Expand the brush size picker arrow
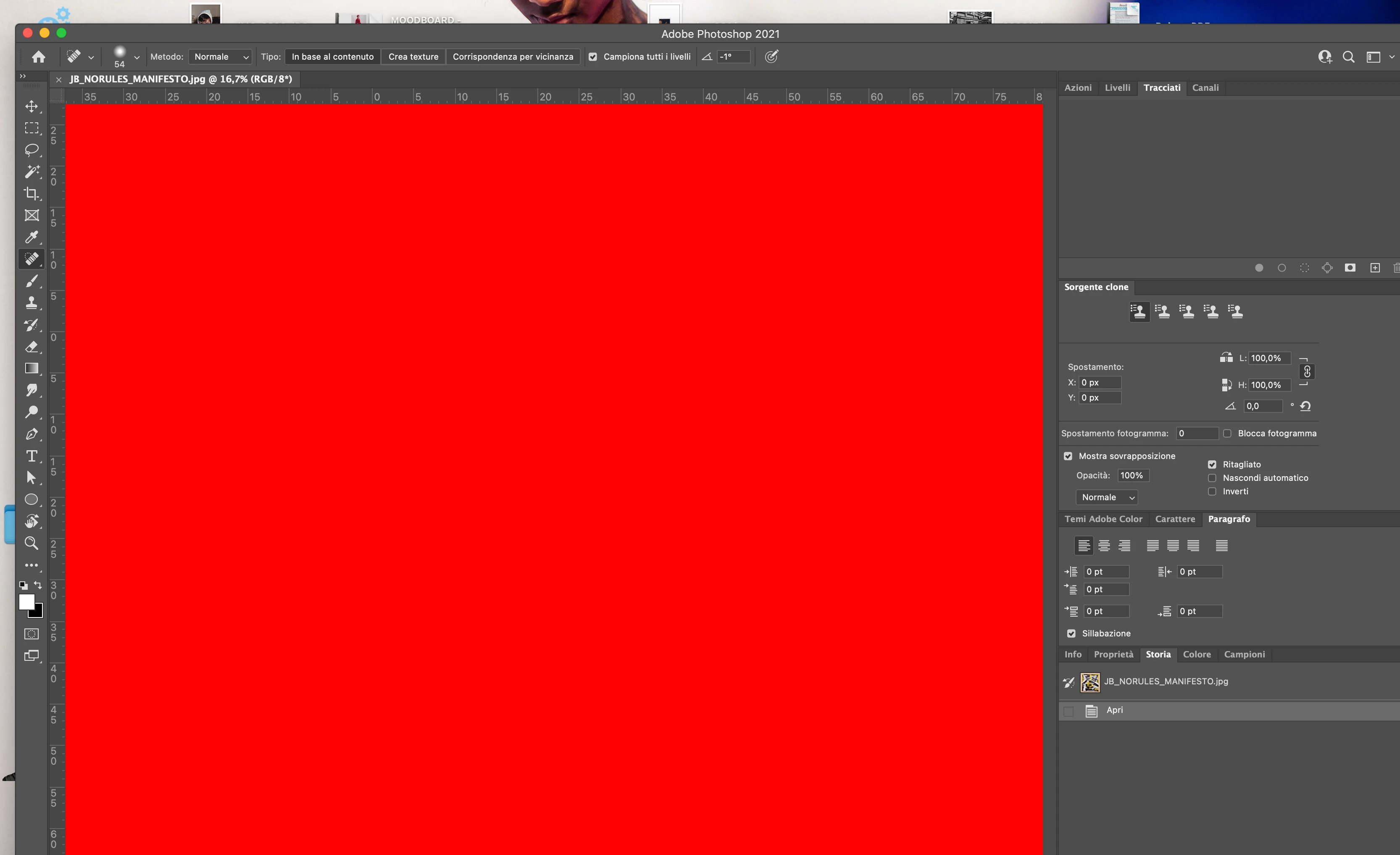The height and width of the screenshot is (855, 1400). click(x=137, y=58)
